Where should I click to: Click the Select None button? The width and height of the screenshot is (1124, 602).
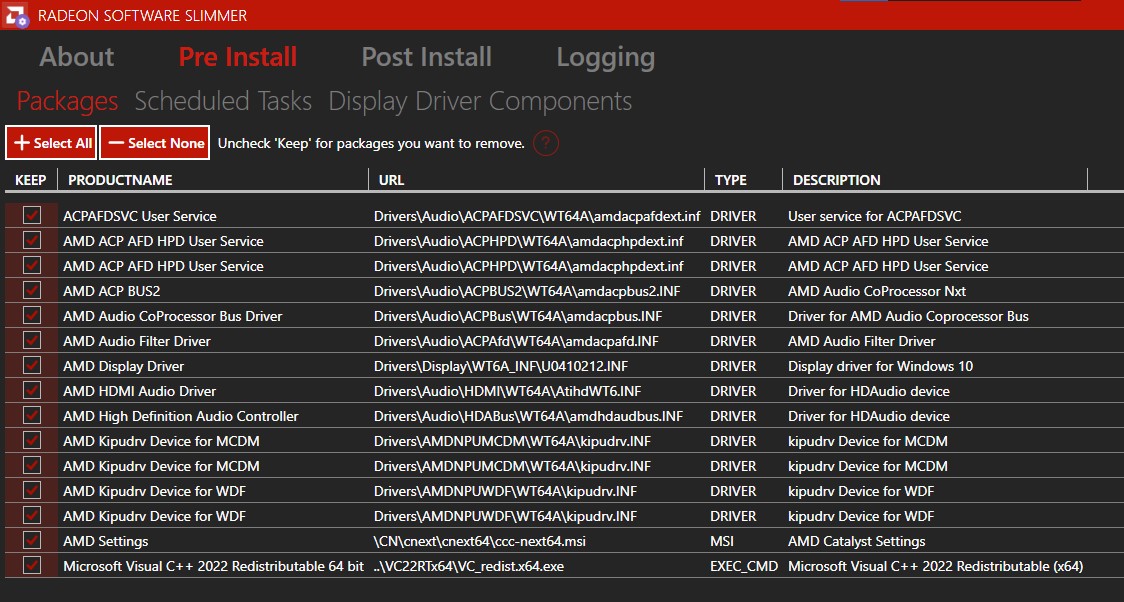pos(155,143)
